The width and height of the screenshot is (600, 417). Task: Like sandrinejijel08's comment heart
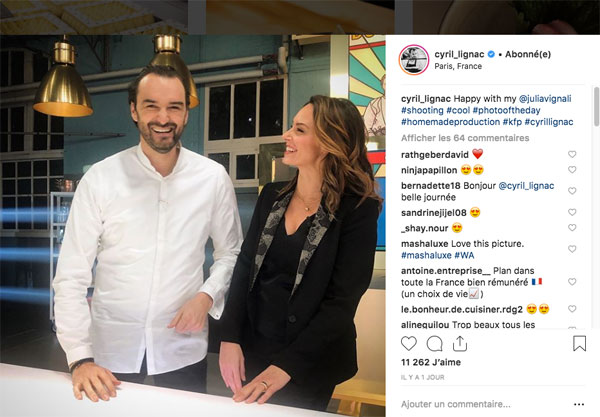(572, 212)
